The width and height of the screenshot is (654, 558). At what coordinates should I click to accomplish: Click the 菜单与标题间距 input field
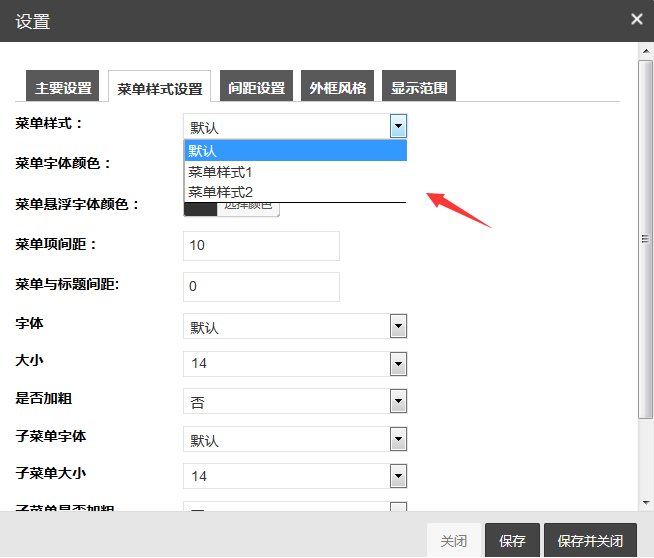tap(262, 287)
